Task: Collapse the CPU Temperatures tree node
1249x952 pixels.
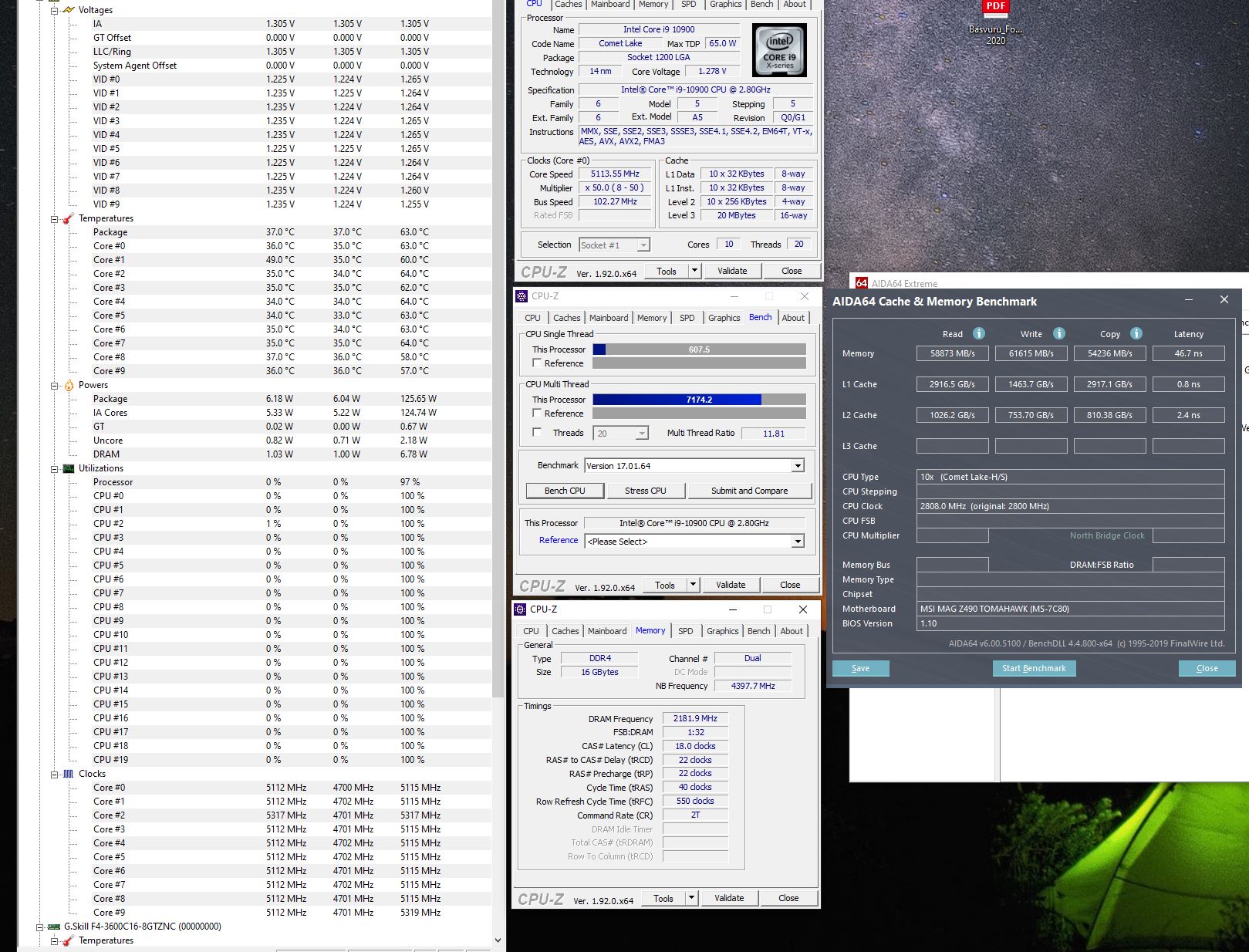Action: [54, 219]
